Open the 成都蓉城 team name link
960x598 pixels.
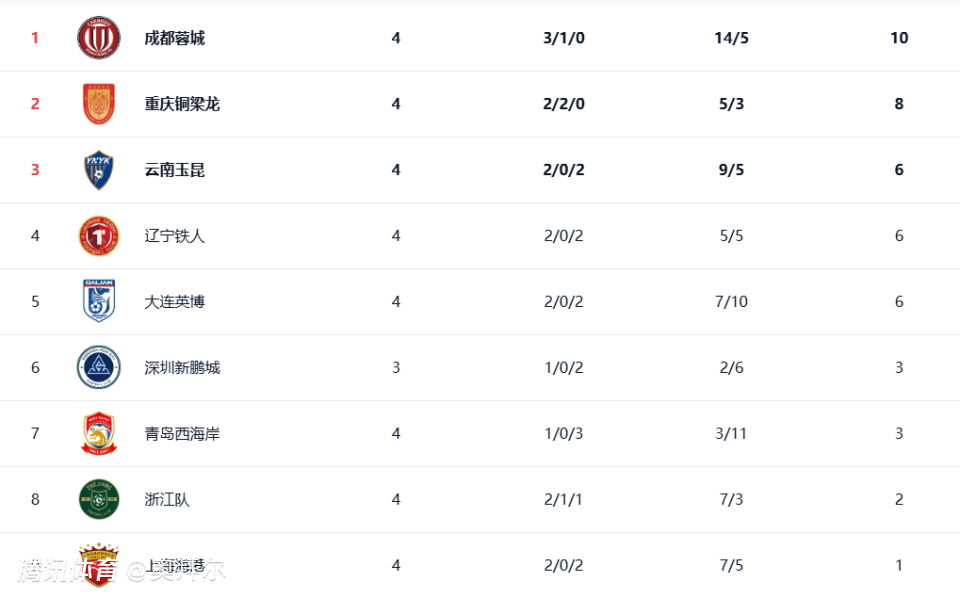[x=175, y=38]
